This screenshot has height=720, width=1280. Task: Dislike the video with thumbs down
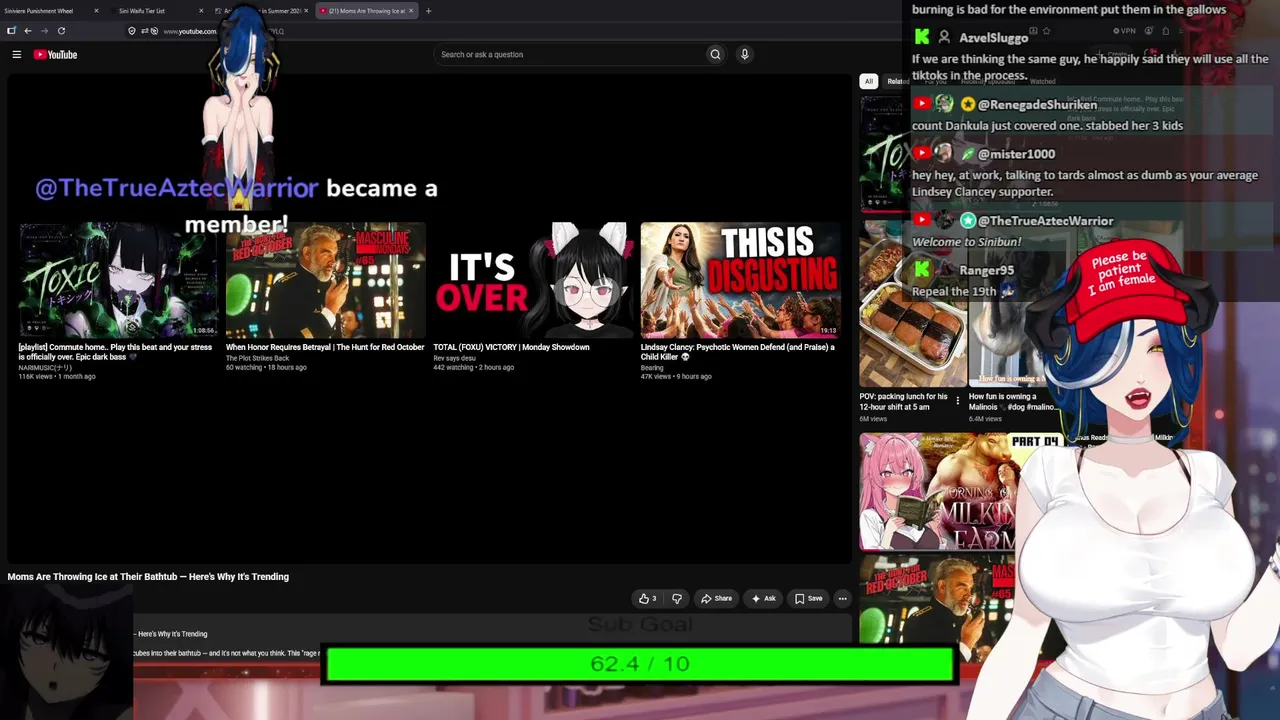(677, 599)
